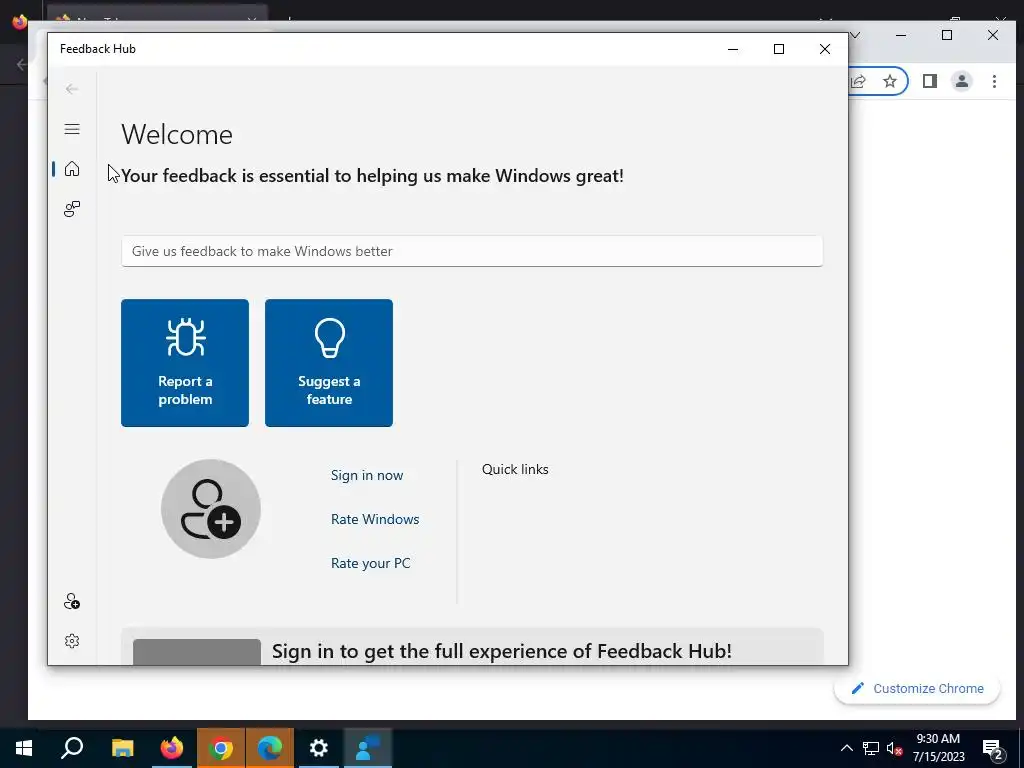This screenshot has height=768, width=1024.
Task: Click the add-account avatar circle
Action: tap(211, 509)
